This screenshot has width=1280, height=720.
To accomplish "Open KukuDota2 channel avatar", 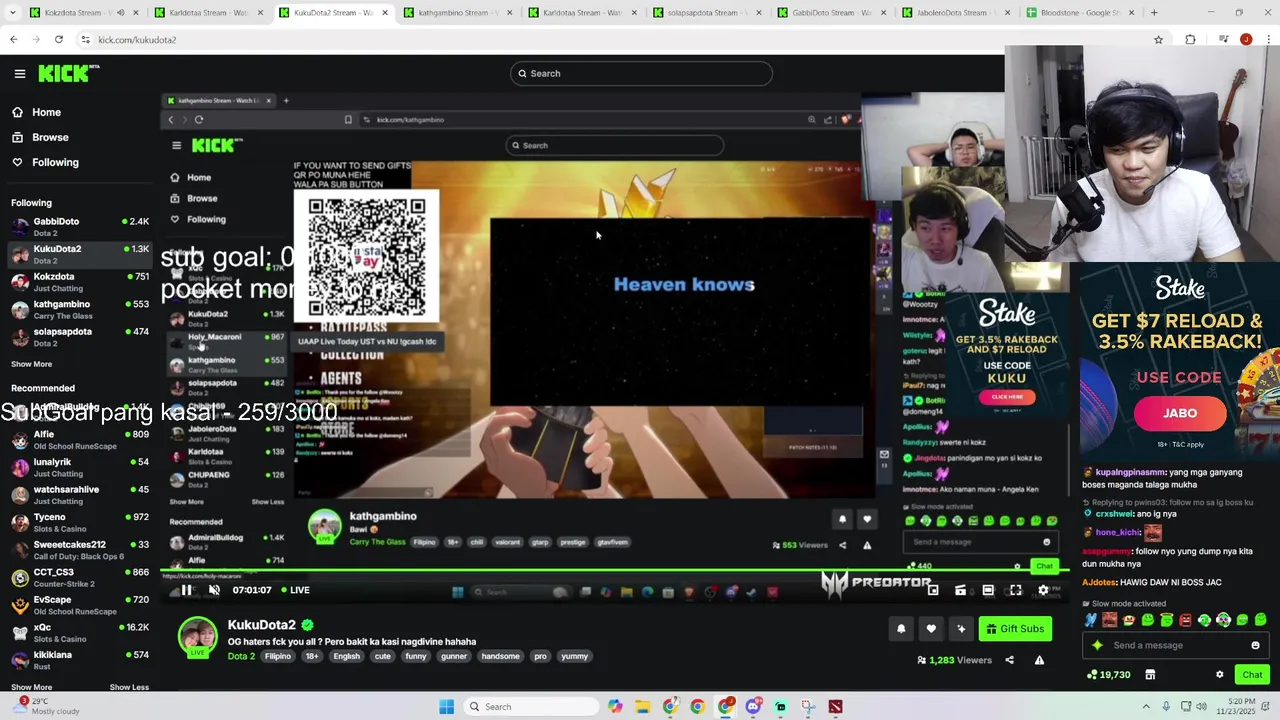I will [197, 637].
